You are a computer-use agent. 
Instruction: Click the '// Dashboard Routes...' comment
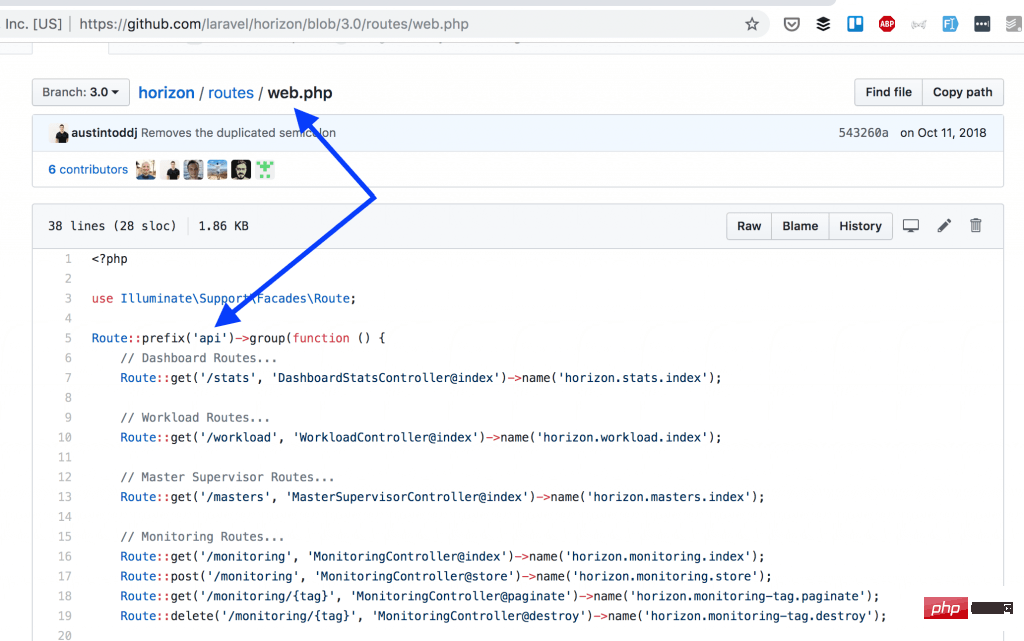click(x=199, y=358)
